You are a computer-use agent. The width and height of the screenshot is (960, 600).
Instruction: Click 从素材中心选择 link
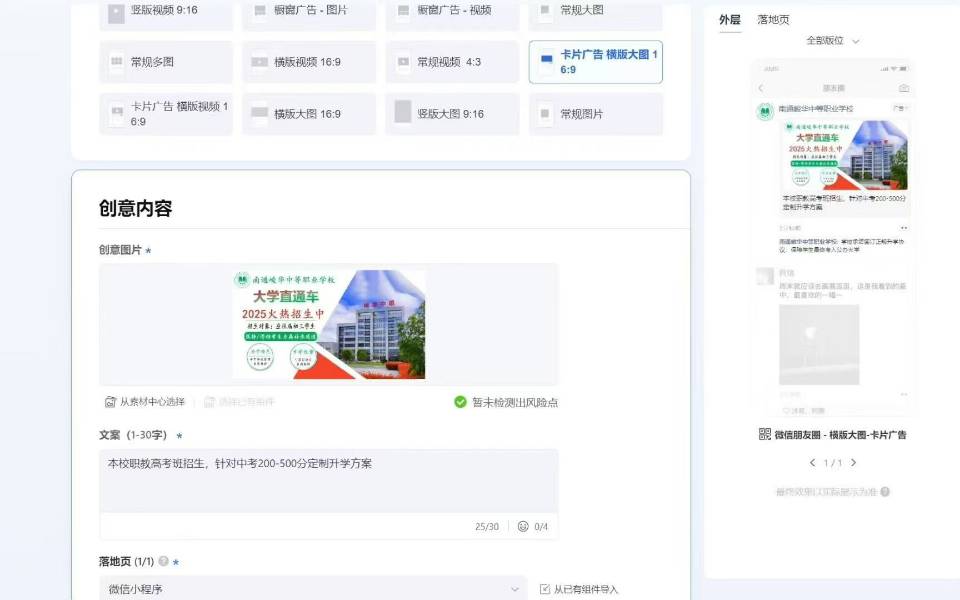coord(145,402)
